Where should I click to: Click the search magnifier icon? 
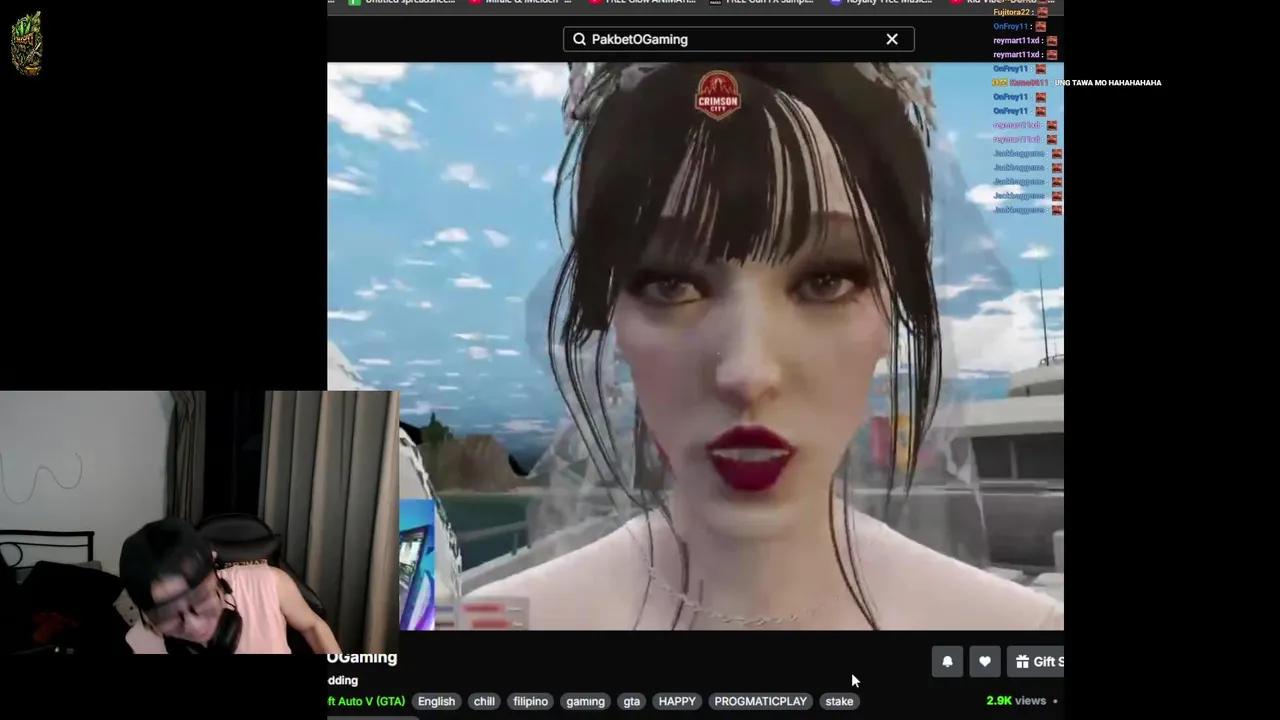tap(579, 39)
